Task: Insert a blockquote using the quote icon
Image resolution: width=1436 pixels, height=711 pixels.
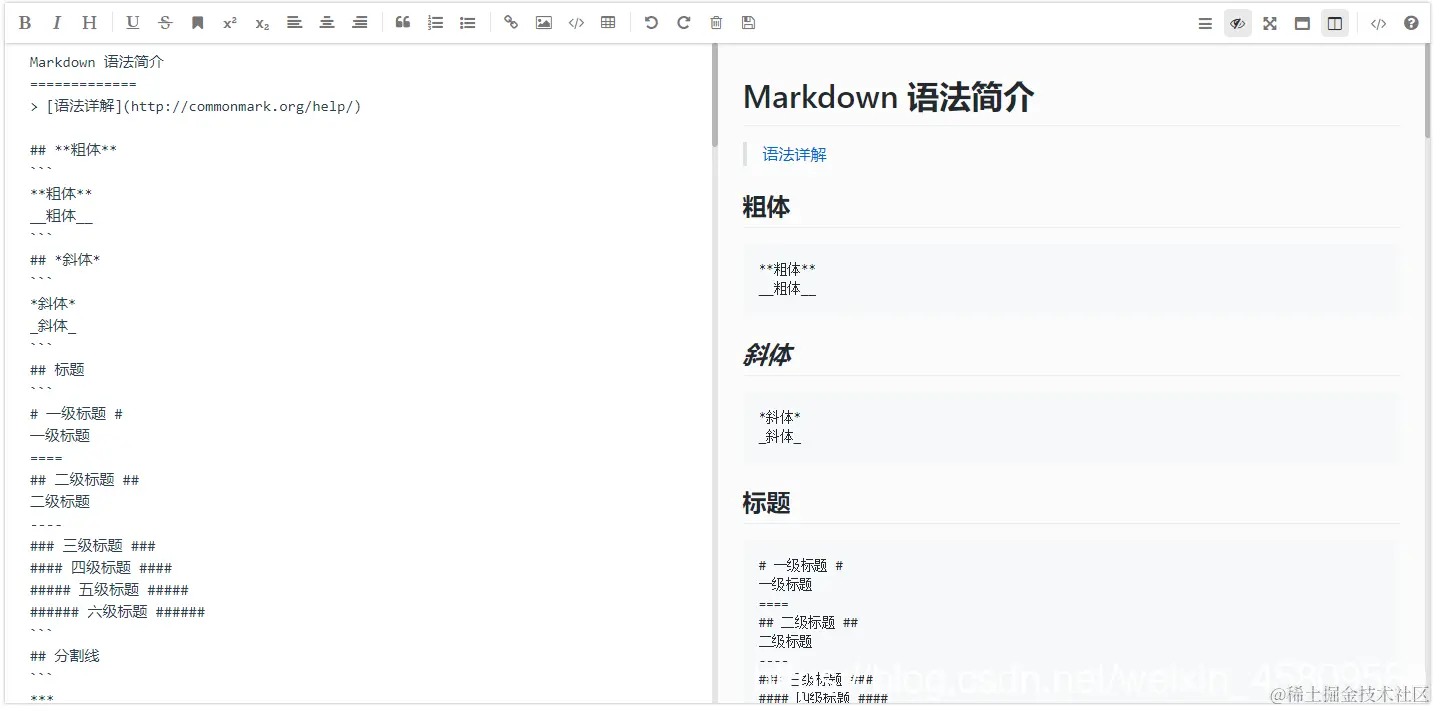Action: (403, 22)
